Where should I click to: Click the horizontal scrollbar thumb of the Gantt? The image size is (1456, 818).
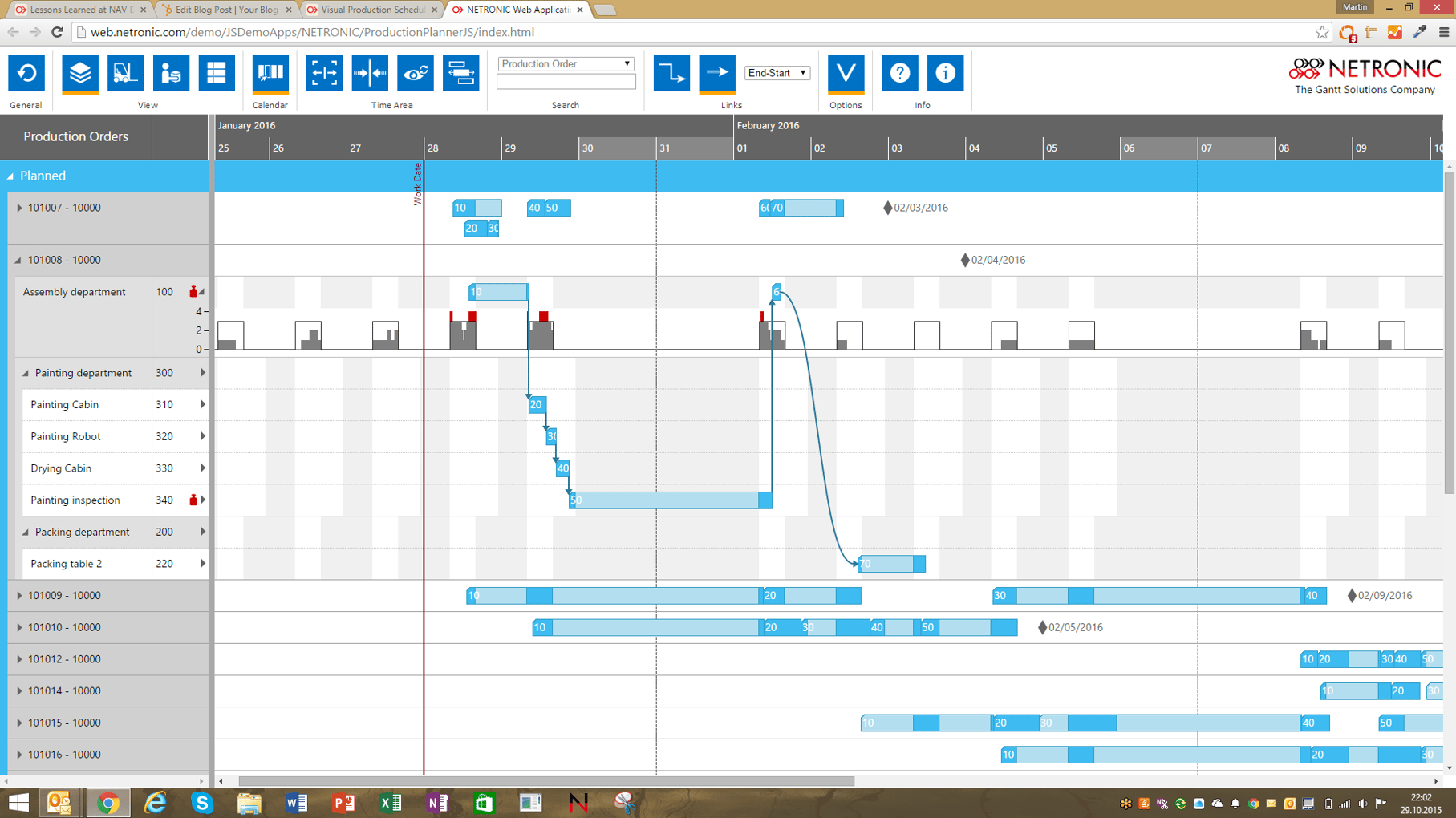coord(546,781)
